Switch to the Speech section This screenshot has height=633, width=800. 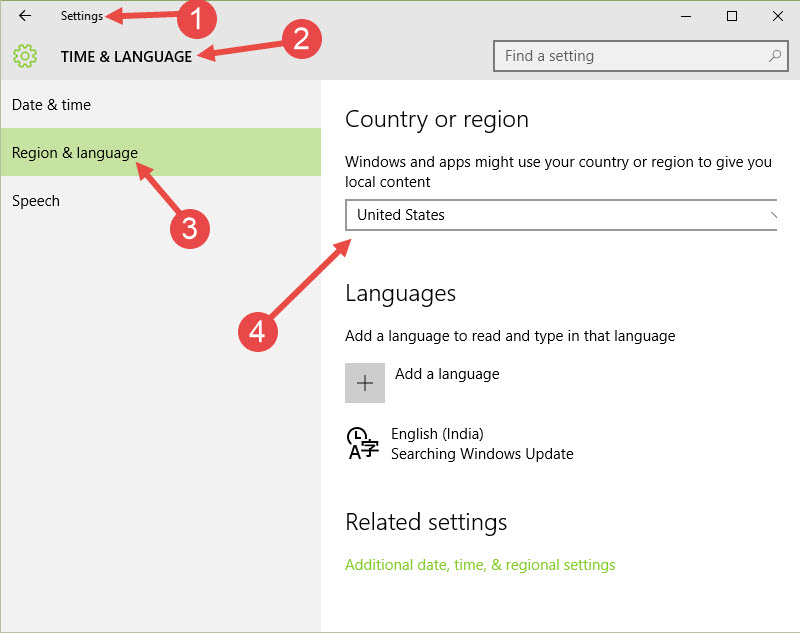(161, 200)
